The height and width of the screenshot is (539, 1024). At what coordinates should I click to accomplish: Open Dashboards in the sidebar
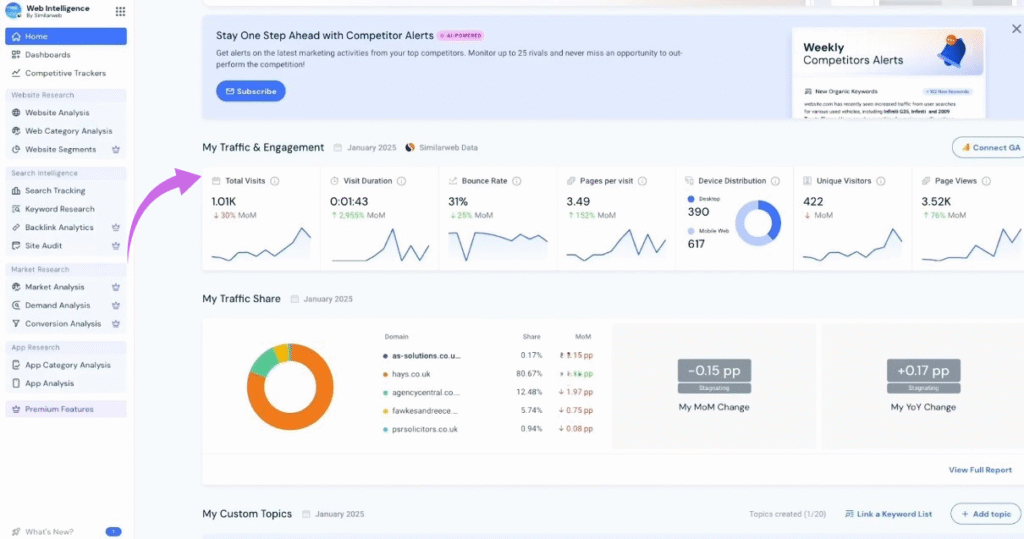(47, 55)
